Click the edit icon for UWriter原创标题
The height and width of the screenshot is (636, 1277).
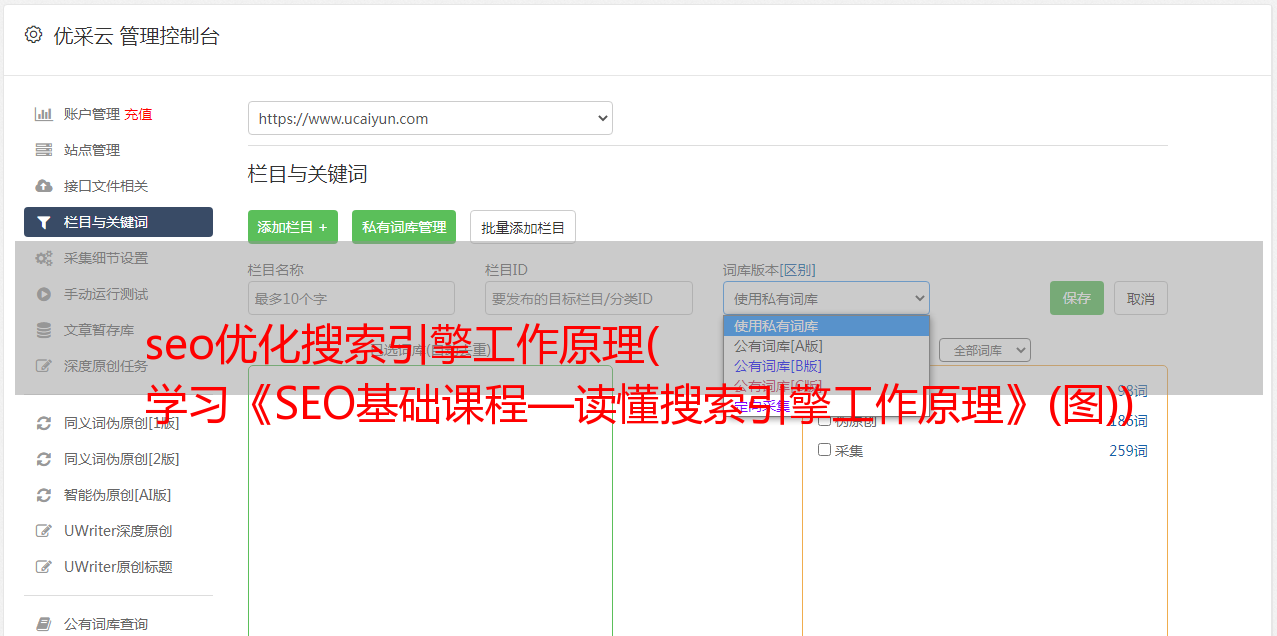[x=44, y=567]
